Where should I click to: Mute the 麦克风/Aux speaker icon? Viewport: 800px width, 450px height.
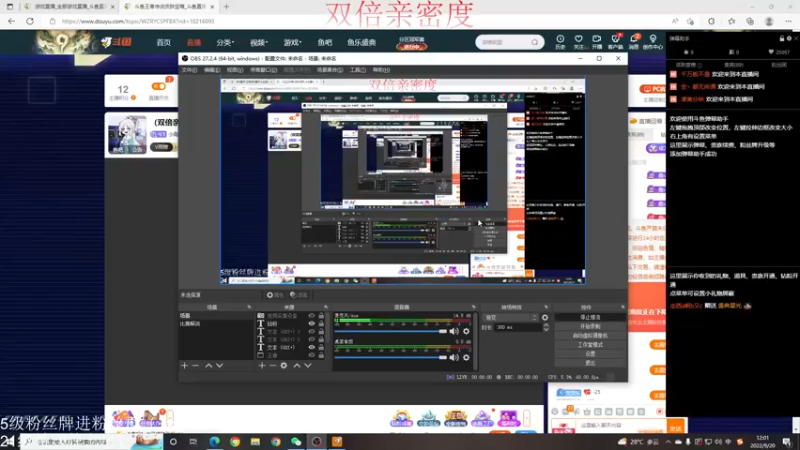[x=454, y=331]
